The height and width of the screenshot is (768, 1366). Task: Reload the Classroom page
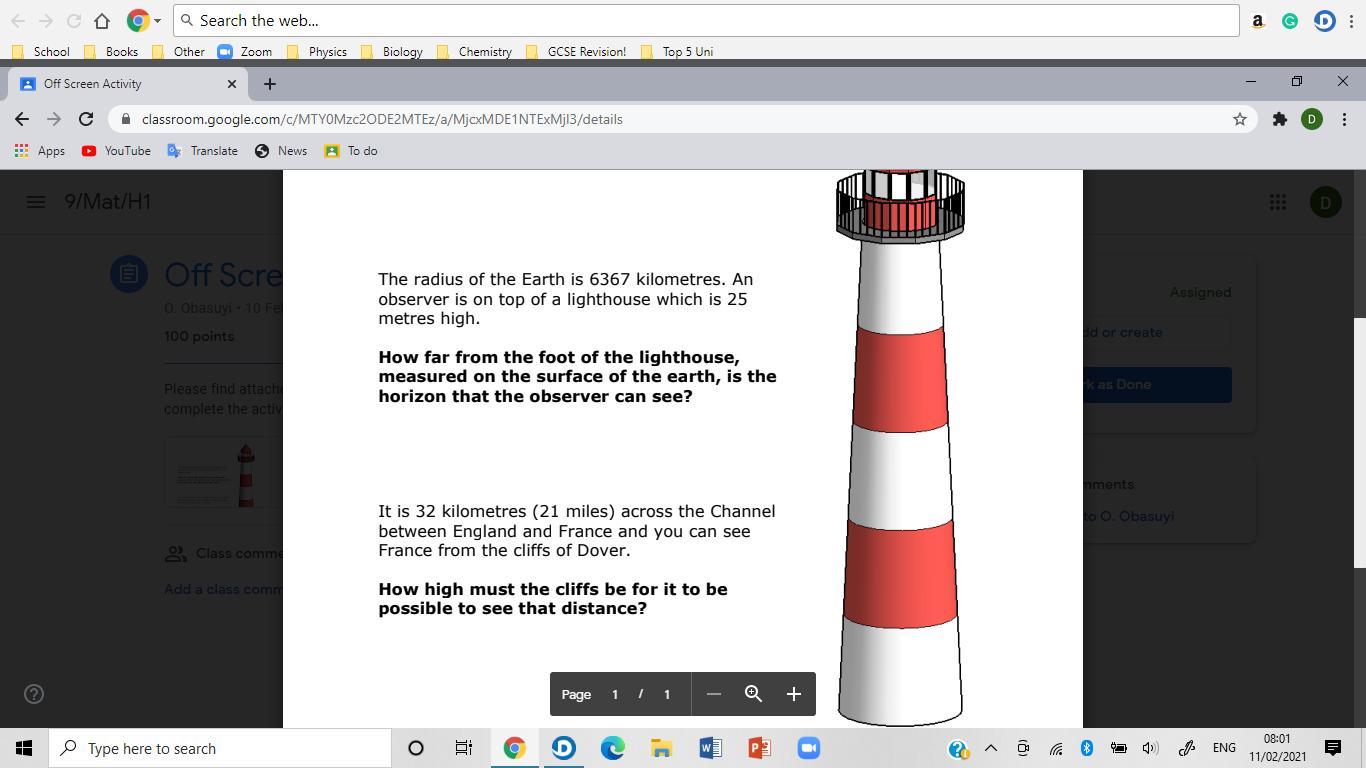86,119
